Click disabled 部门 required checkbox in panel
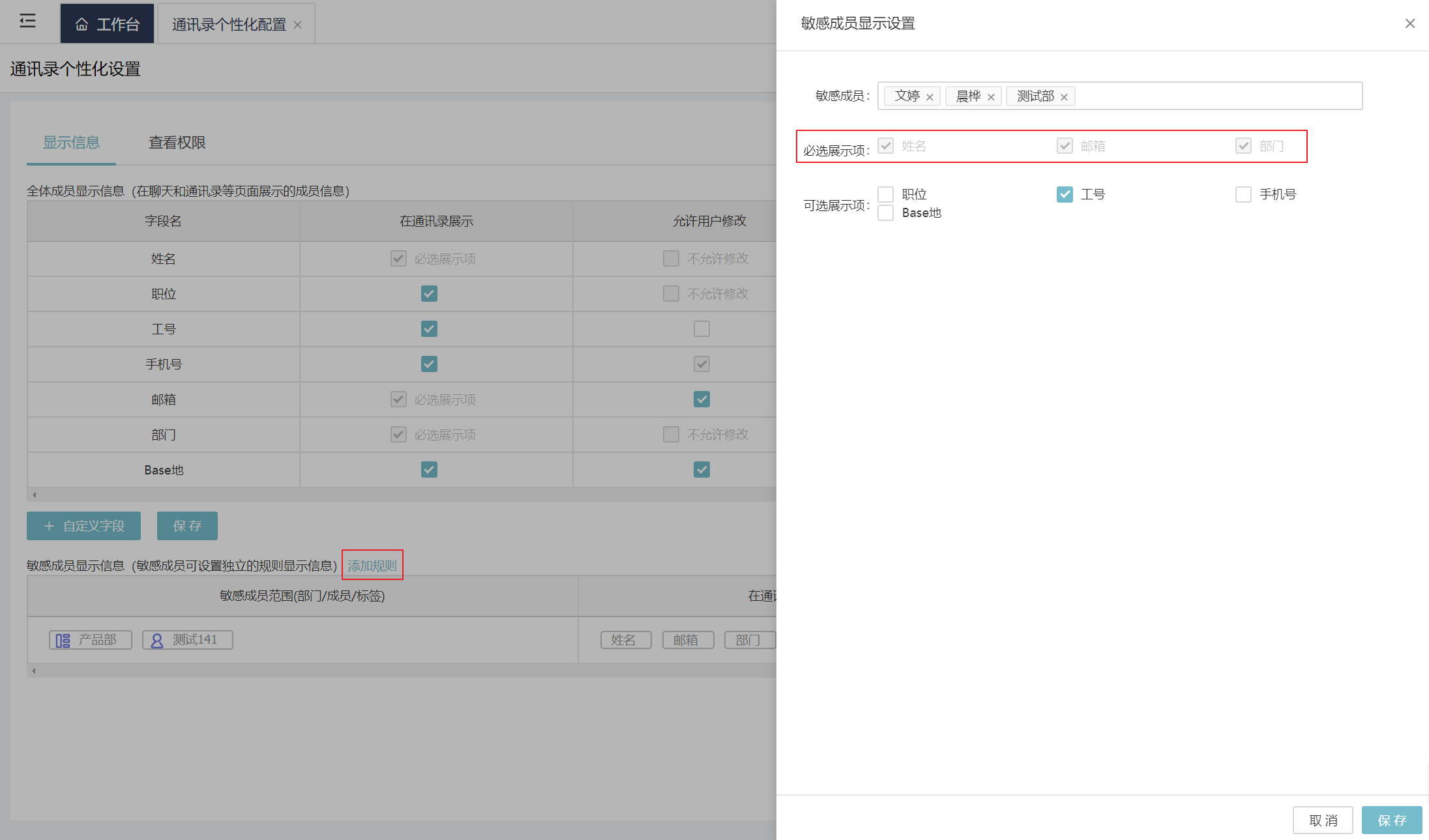 click(x=1243, y=145)
